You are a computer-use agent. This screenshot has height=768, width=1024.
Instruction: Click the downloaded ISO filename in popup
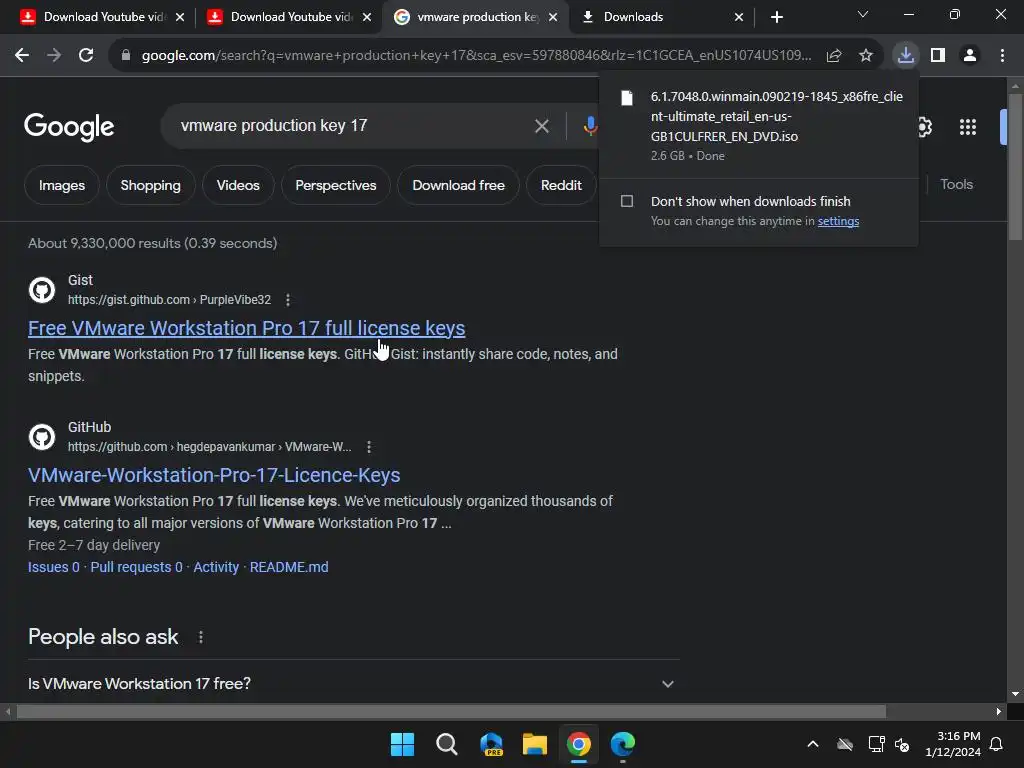[776, 116]
